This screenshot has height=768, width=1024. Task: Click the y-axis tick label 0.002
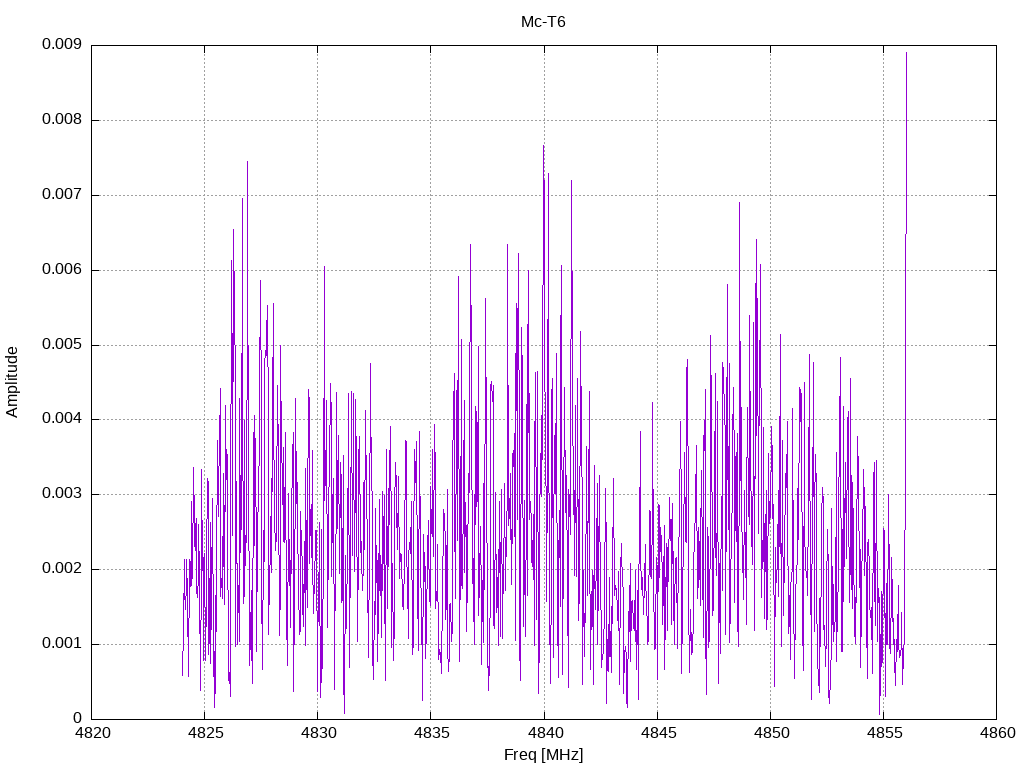point(61,569)
